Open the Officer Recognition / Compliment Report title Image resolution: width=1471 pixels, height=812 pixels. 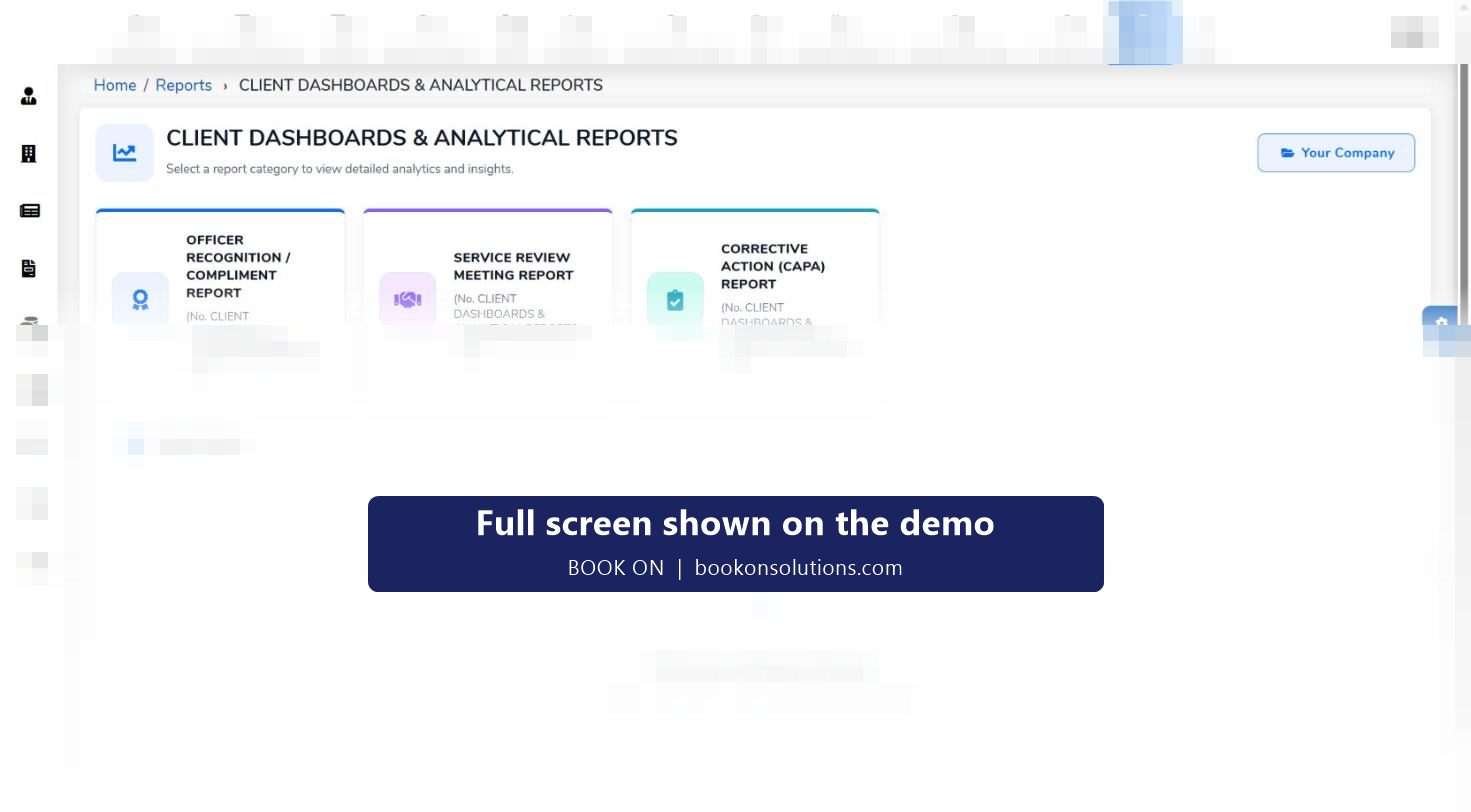238,266
